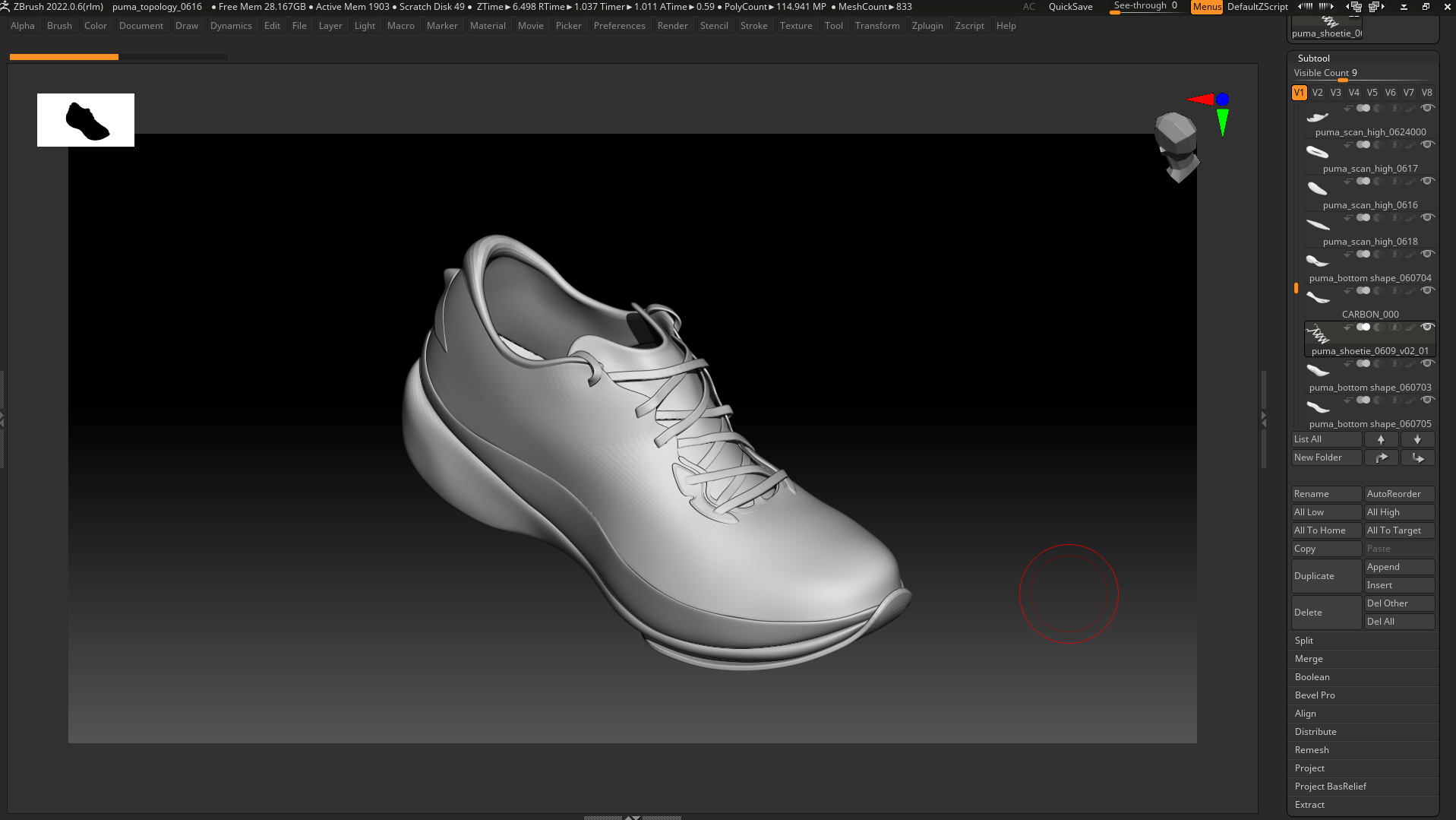Expand the Extract section
Screen dimensions: 1456x820
pos(1309,805)
